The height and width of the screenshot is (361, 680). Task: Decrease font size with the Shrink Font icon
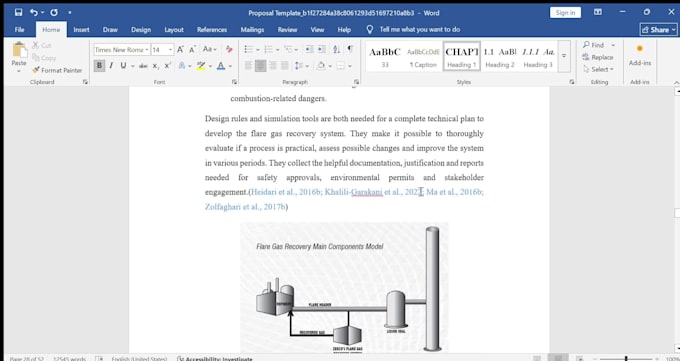192,49
